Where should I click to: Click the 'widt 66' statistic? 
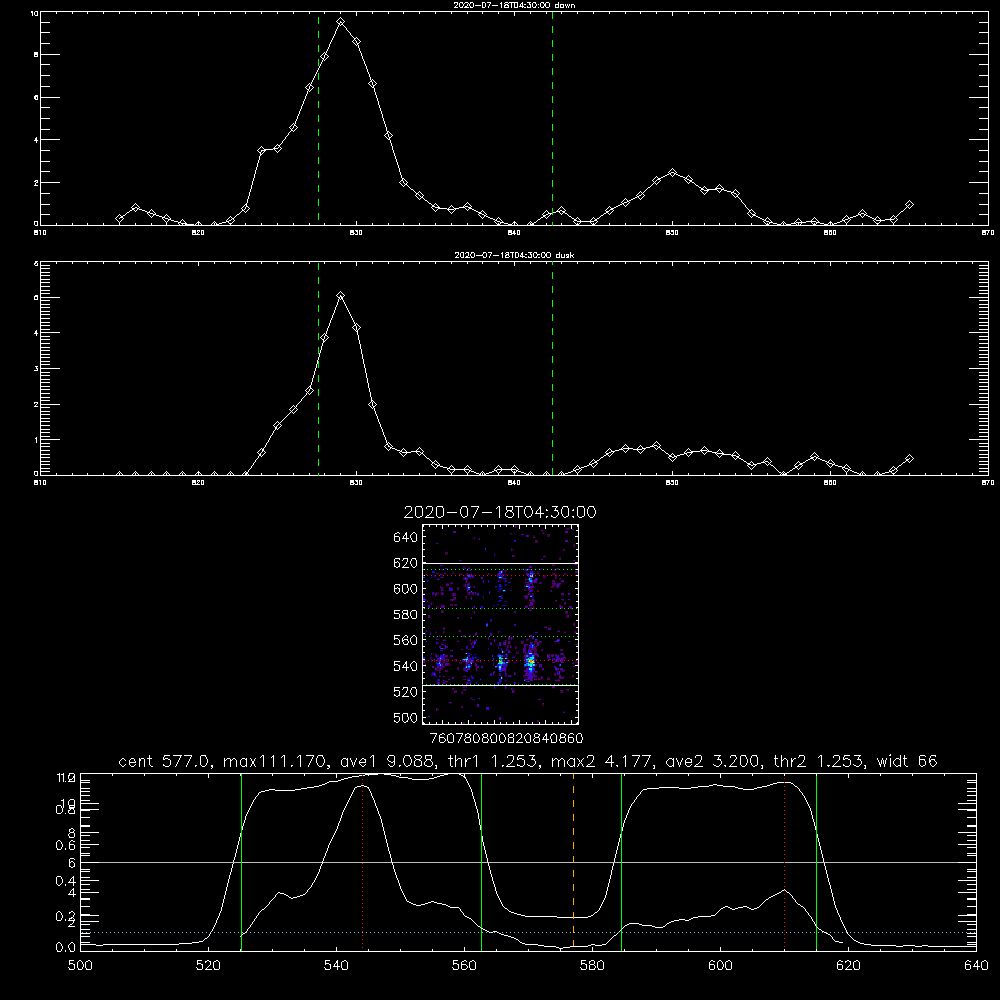(907, 761)
